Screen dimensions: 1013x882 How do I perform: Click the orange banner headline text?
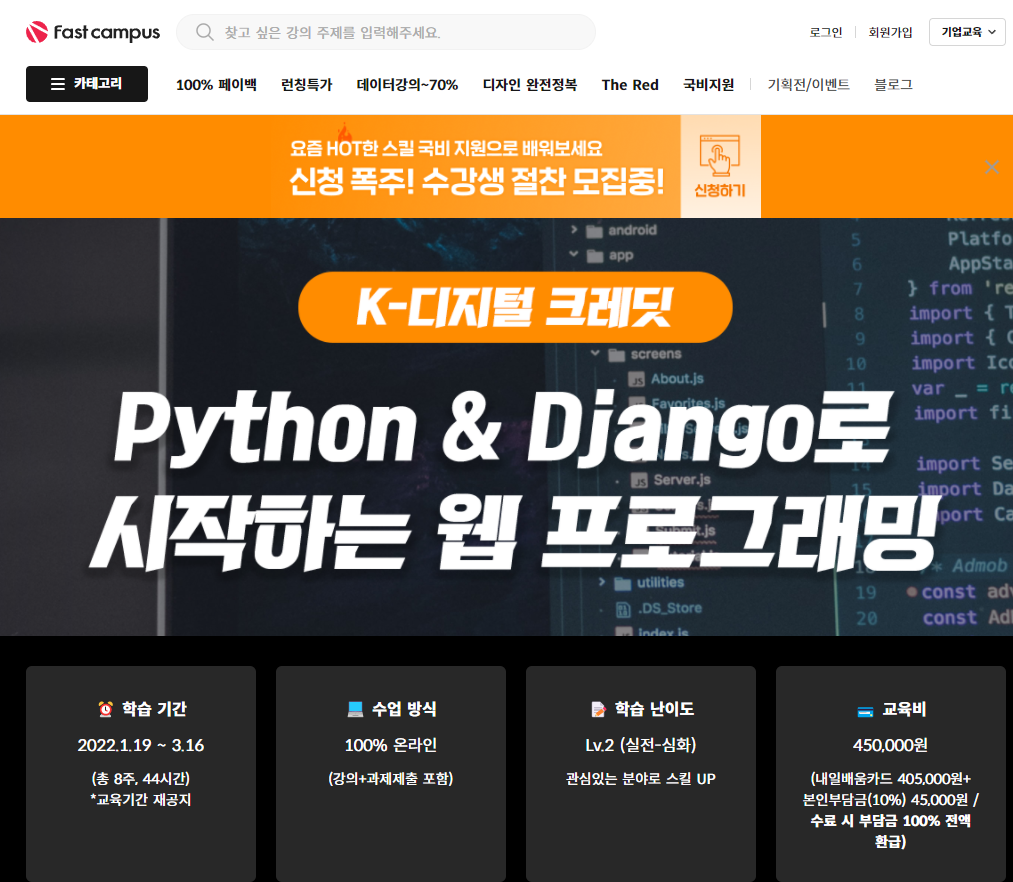(476, 181)
